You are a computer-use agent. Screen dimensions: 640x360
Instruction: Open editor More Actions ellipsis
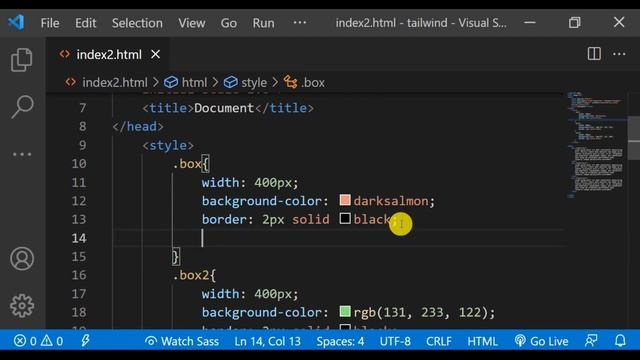tap(619, 54)
